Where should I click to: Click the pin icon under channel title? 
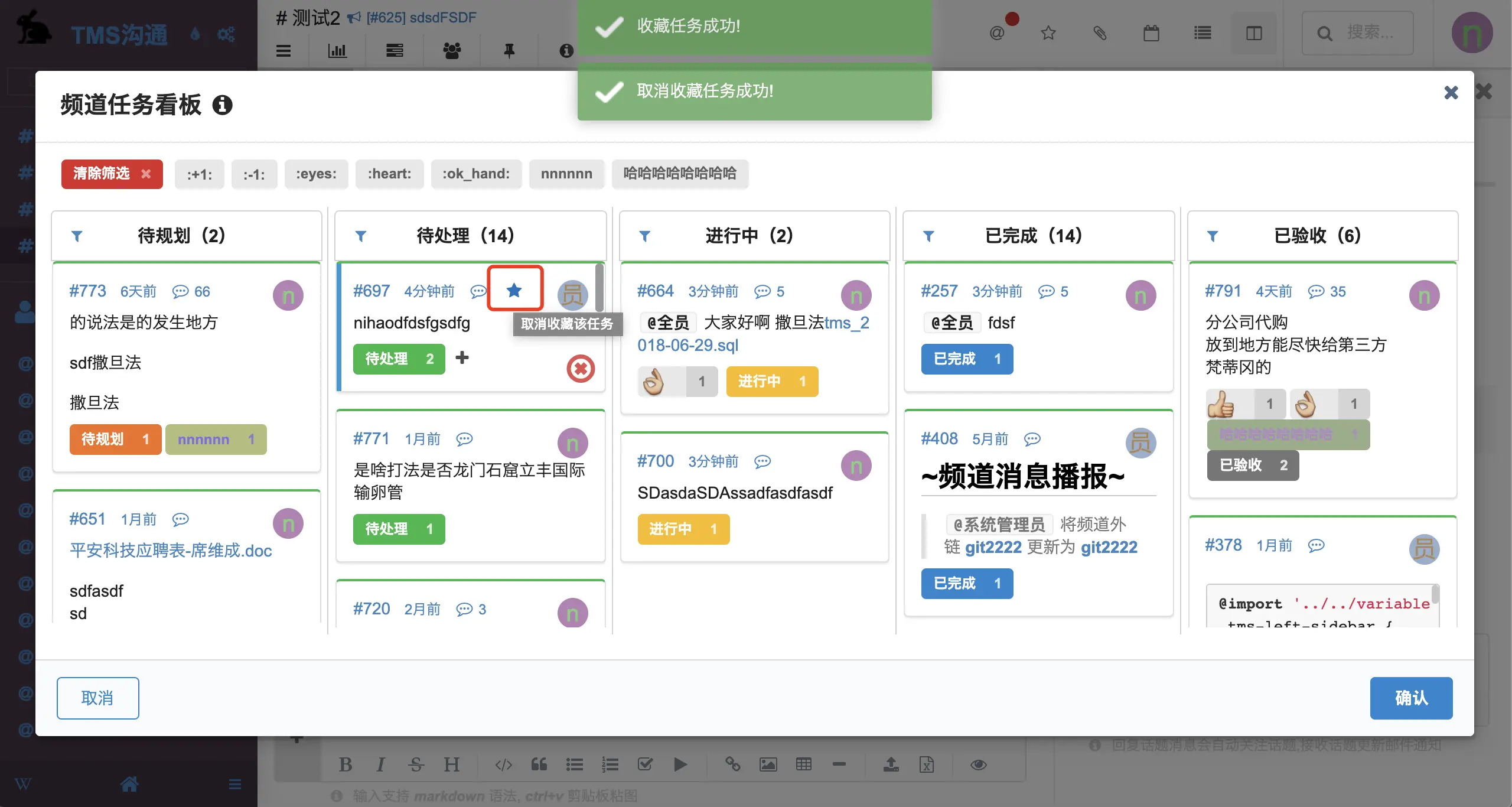tap(509, 51)
